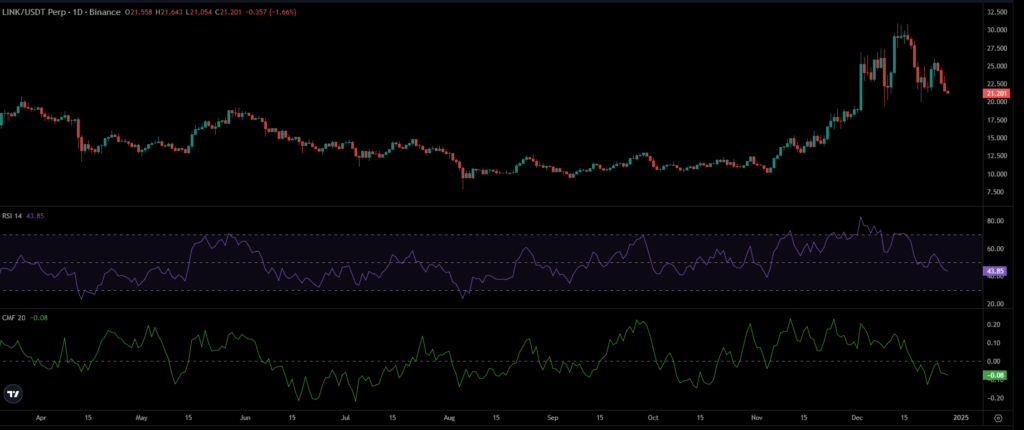
Task: Click the -1.66% change value in header
Action: point(282,12)
